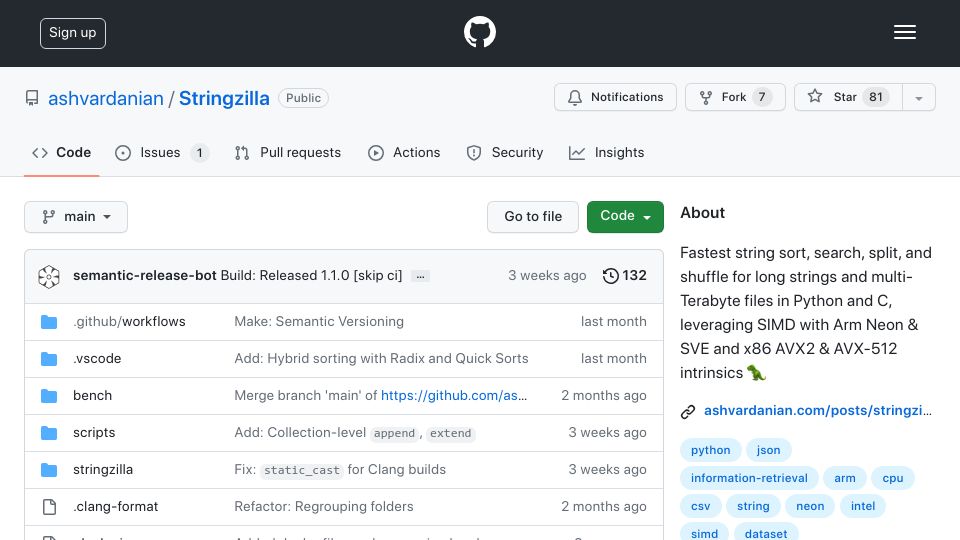
Task: Switch to the Code tab
Action: click(61, 152)
